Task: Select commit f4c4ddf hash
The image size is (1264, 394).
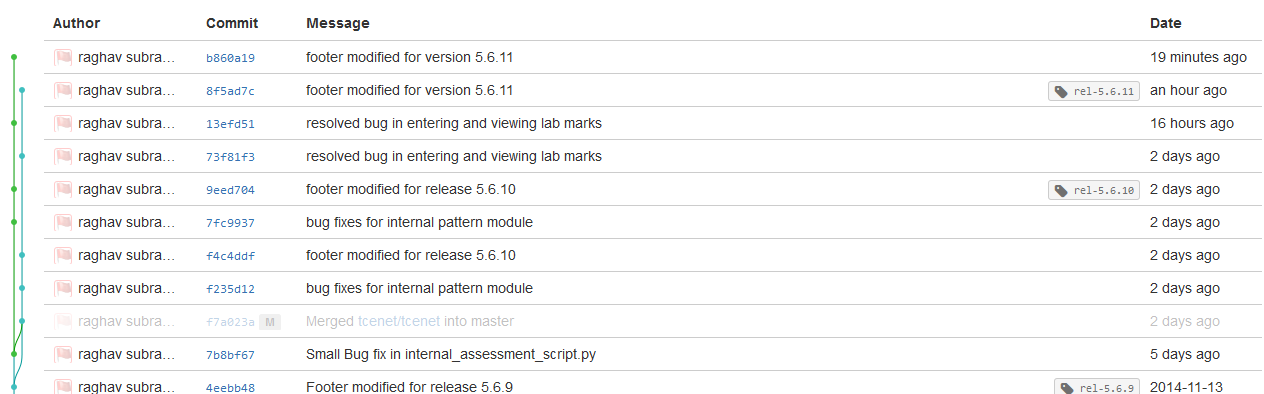Action: [x=230, y=256]
